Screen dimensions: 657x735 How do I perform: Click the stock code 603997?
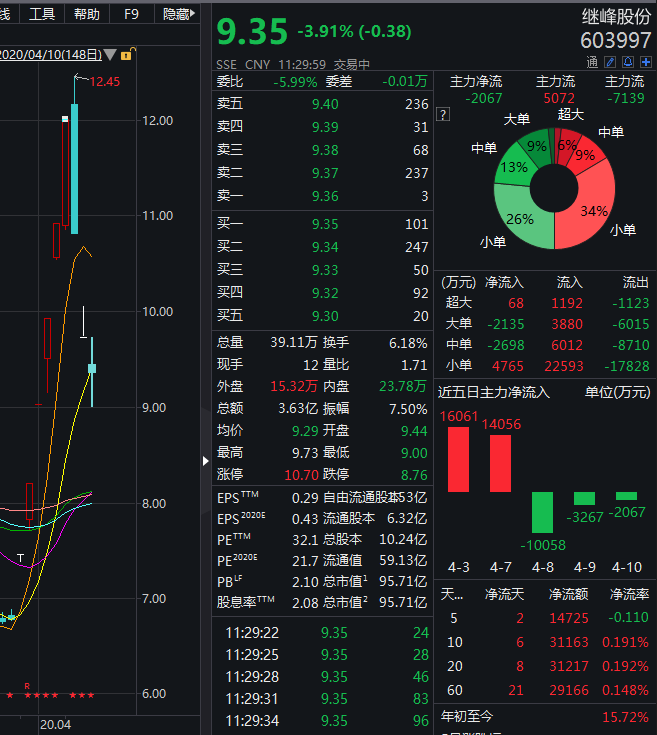pos(616,41)
